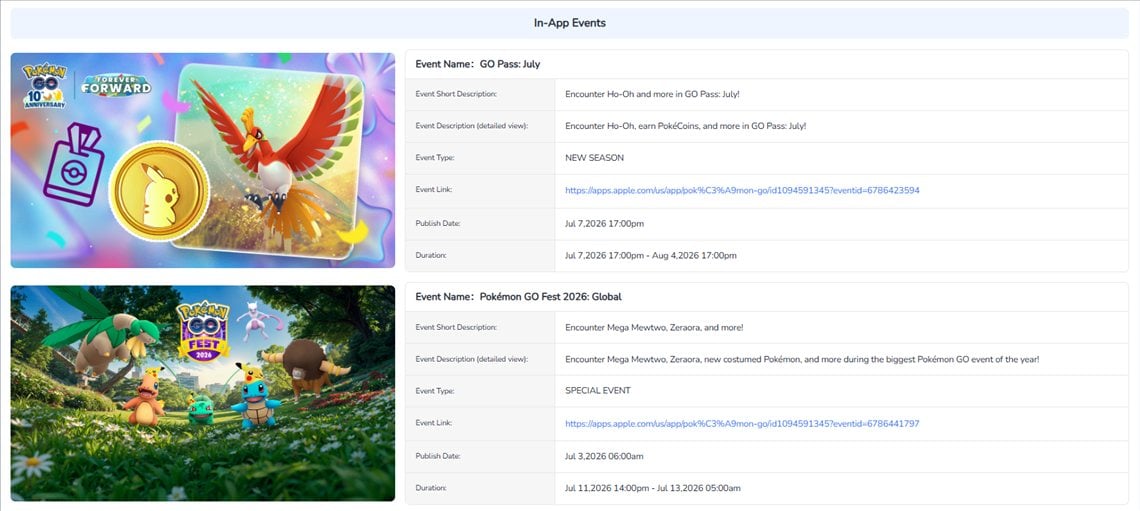1140x511 pixels.
Task: Click the 'SPECIAL EVENT' event type value
Action: (598, 390)
